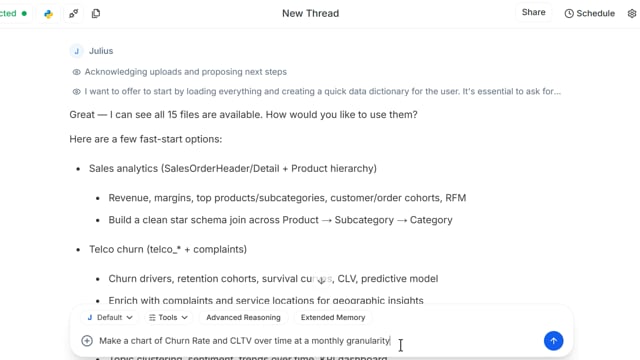Viewport: 640px width, 360px height.
Task: Click the plus attachment icon
Action: click(x=87, y=341)
